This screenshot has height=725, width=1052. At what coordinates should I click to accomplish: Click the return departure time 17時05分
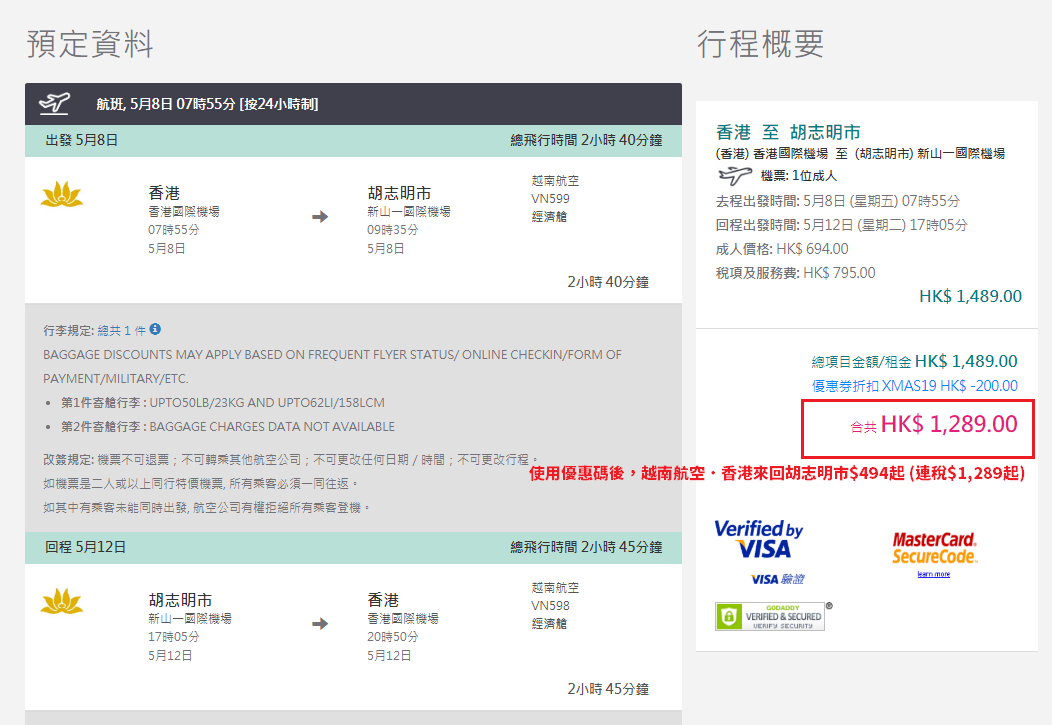(174, 636)
